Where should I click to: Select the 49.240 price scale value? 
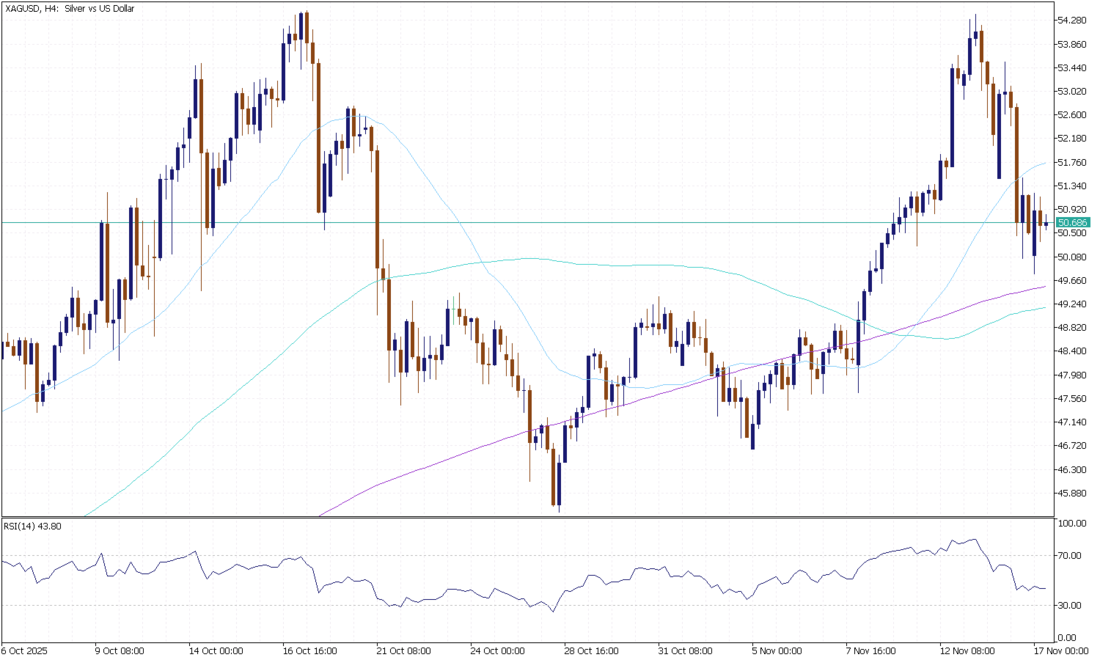pyautogui.click(x=1072, y=304)
